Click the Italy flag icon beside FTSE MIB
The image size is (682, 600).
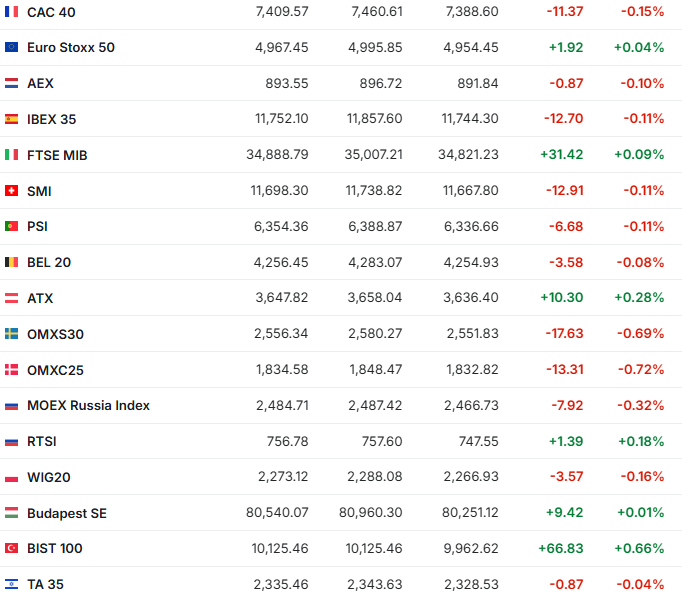pyautogui.click(x=12, y=155)
